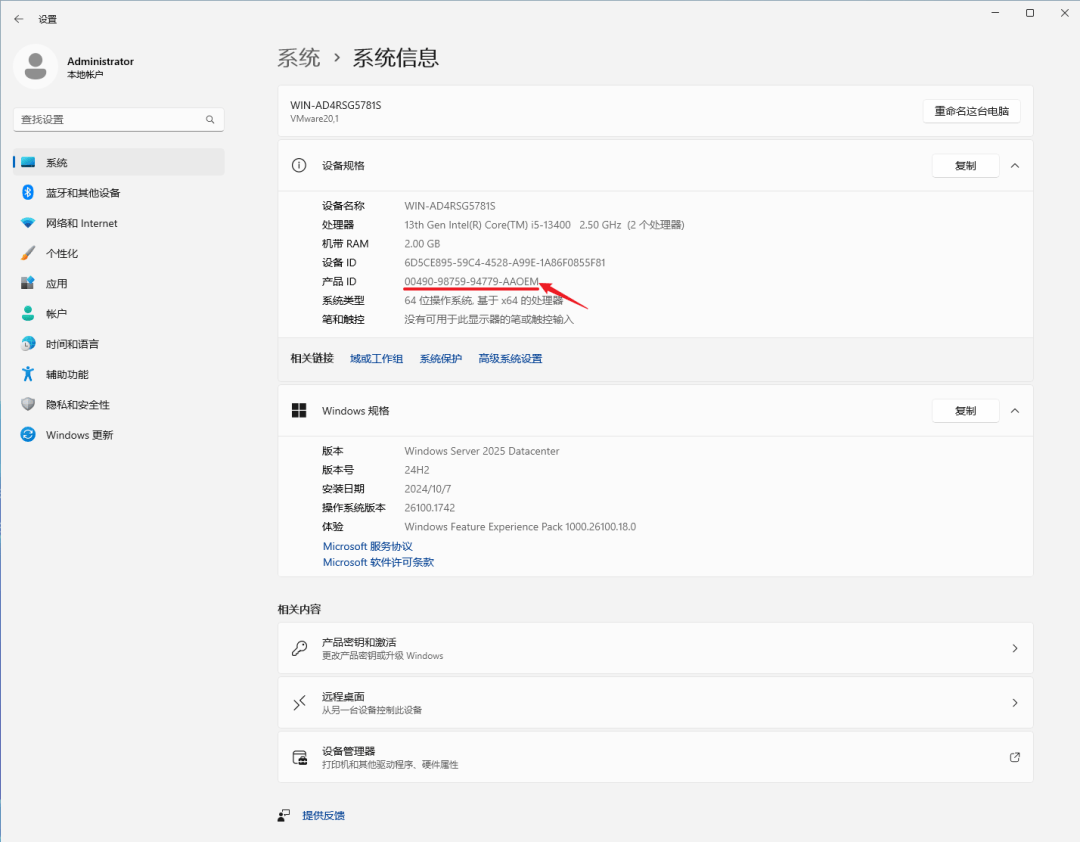Go to 网络和 Internet settings

118,223
